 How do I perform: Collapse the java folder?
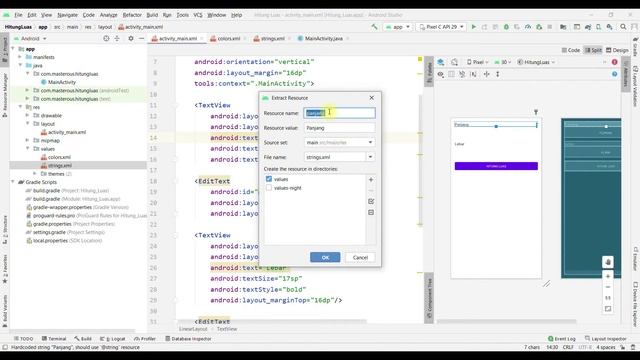coord(20,65)
